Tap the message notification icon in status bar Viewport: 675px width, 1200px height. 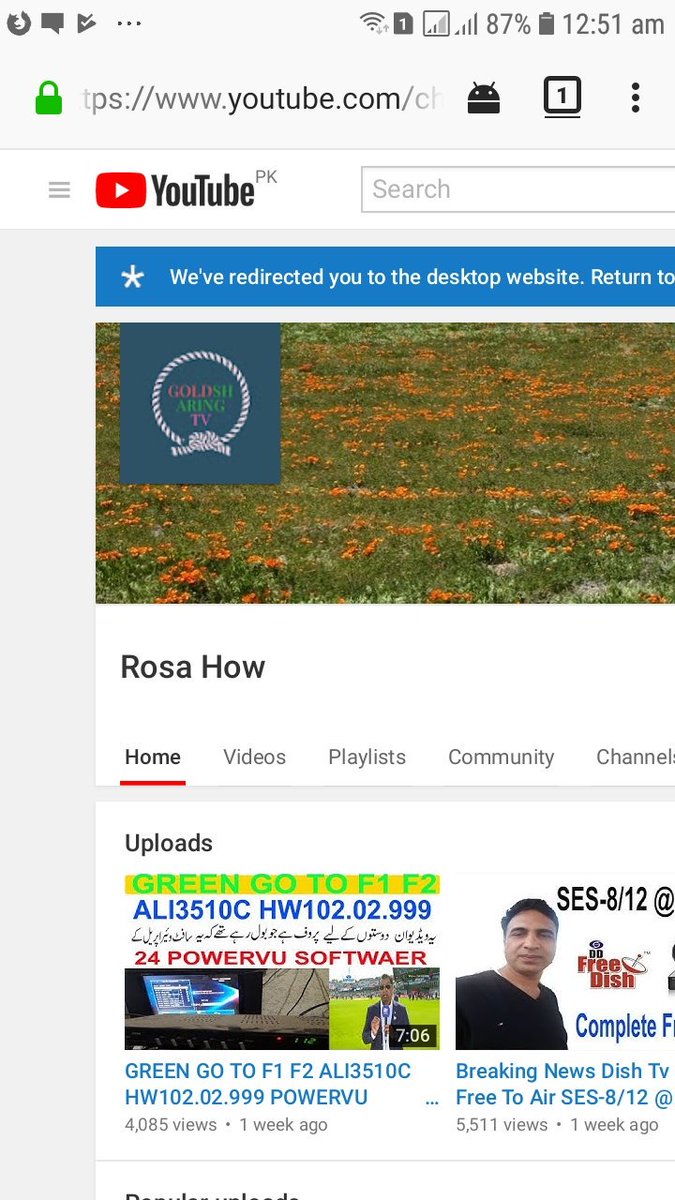[x=52, y=23]
